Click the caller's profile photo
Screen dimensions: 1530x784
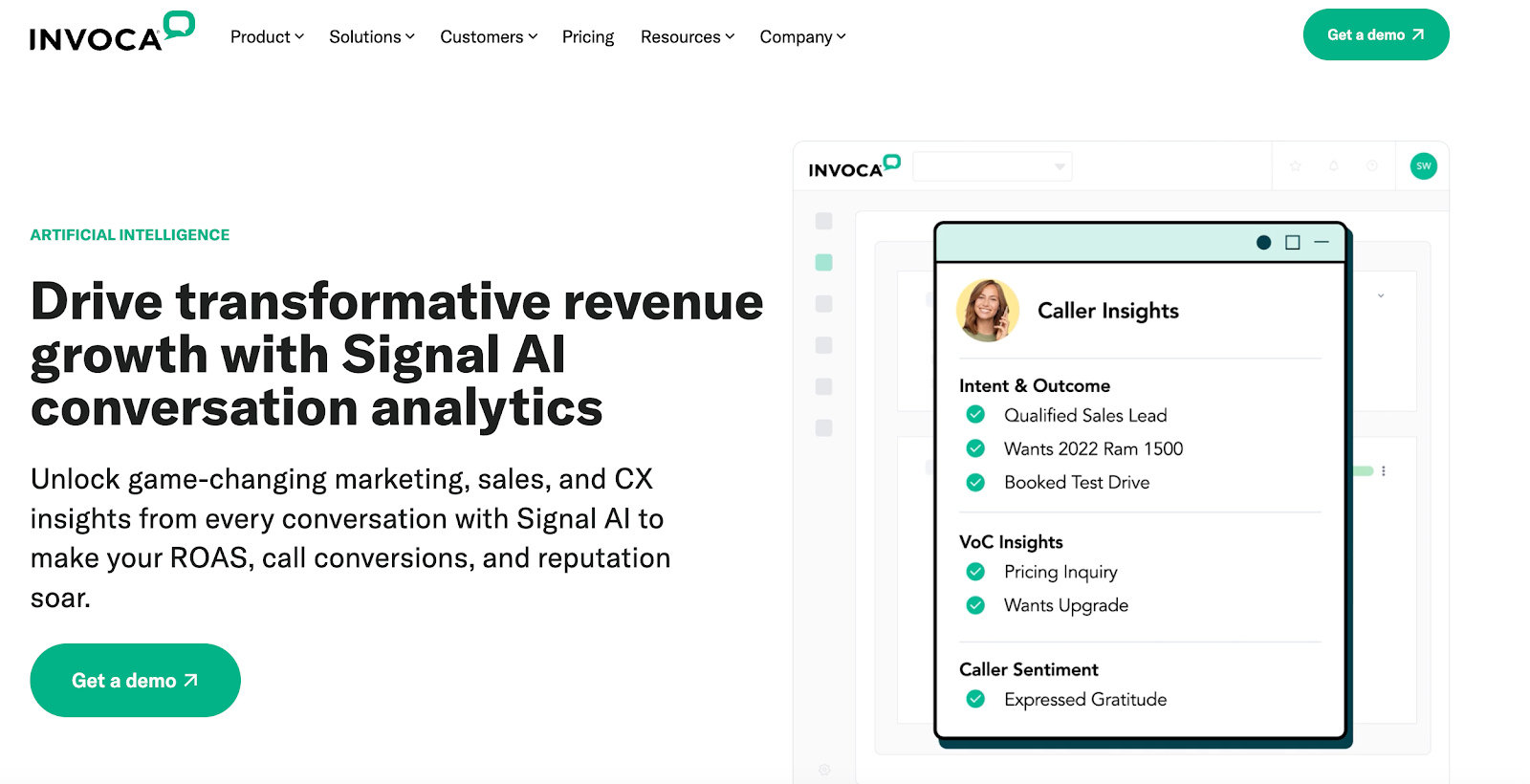click(x=988, y=311)
